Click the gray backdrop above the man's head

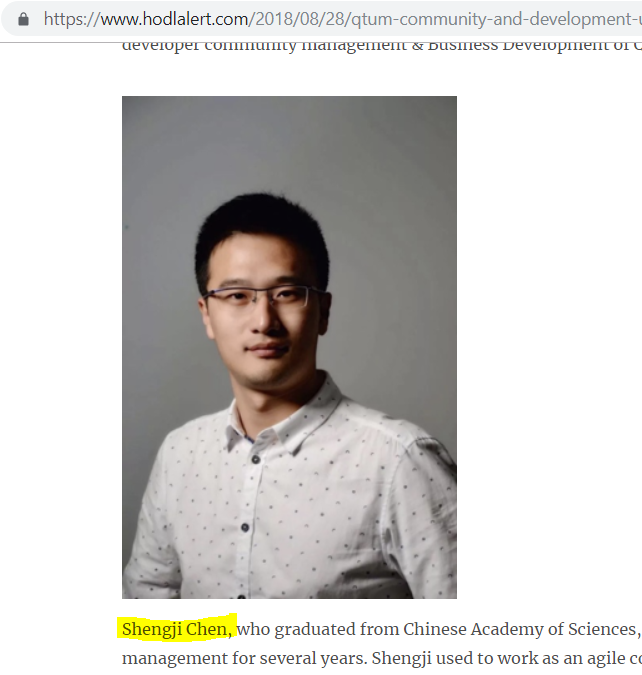pyautogui.click(x=276, y=146)
